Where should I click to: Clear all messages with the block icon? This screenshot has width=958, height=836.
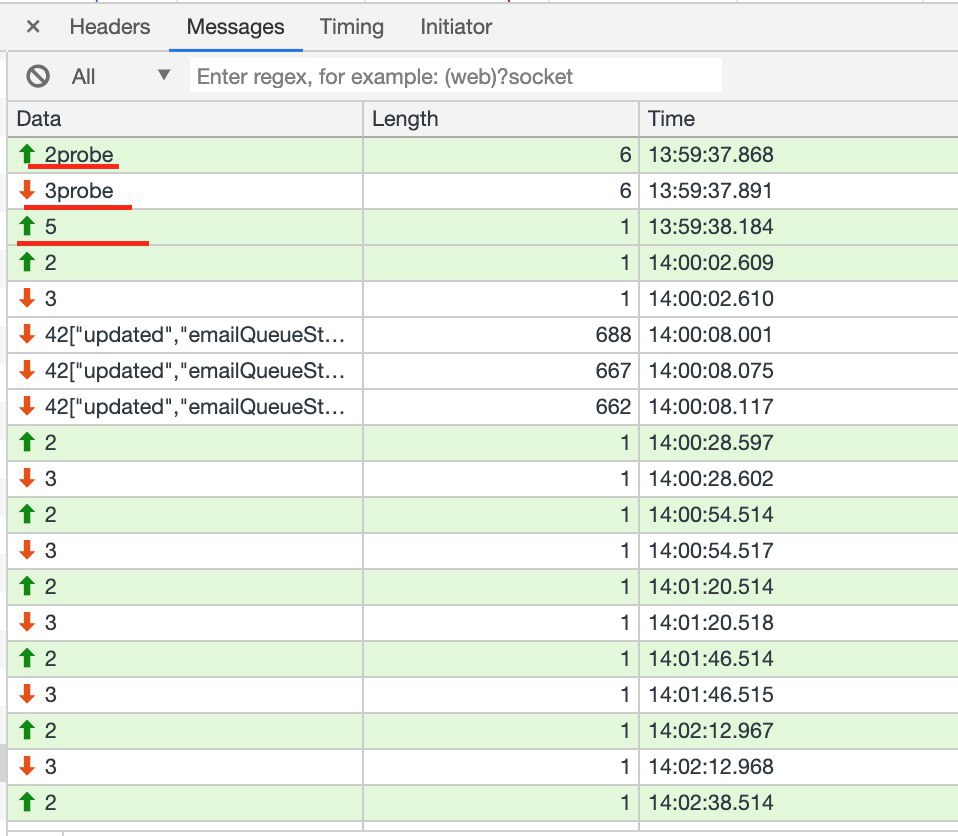click(x=38, y=76)
